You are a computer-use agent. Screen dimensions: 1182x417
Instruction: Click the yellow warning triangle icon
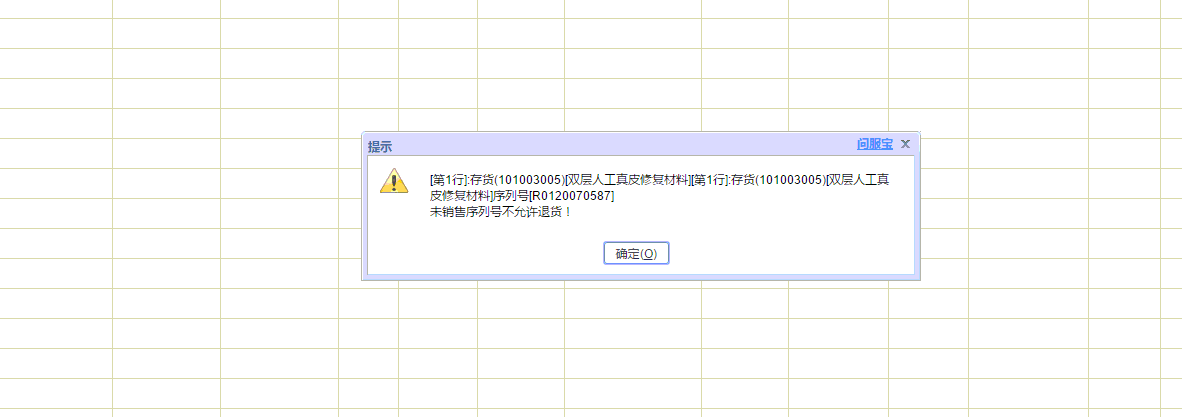pos(393,181)
